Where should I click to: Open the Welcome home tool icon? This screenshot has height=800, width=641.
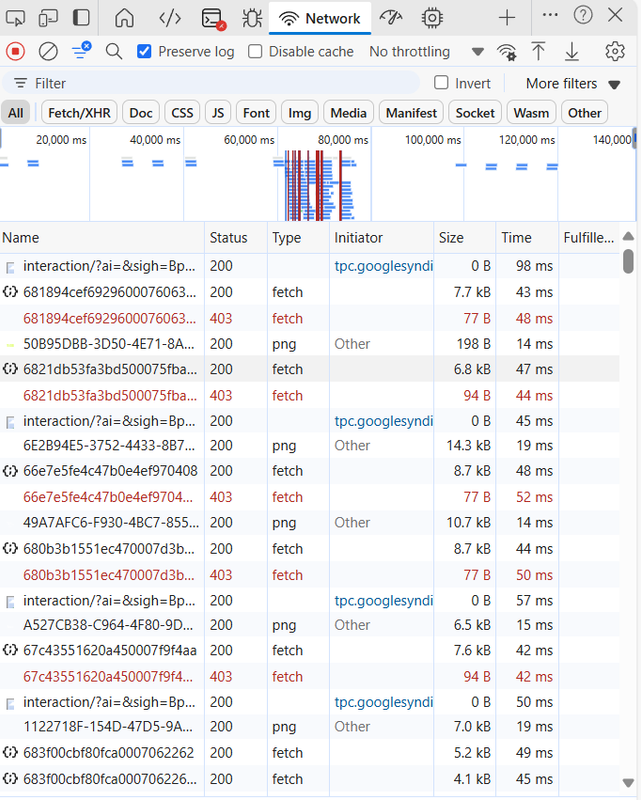pyautogui.click(x=125, y=18)
